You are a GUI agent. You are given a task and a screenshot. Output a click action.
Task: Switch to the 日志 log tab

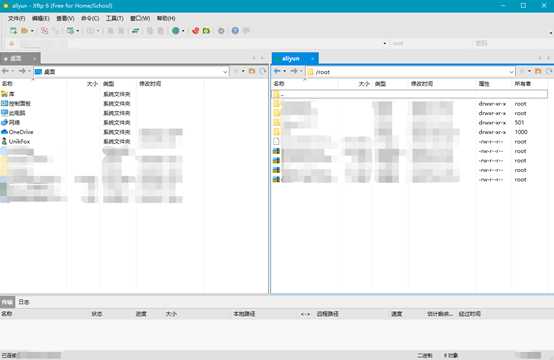(24, 302)
